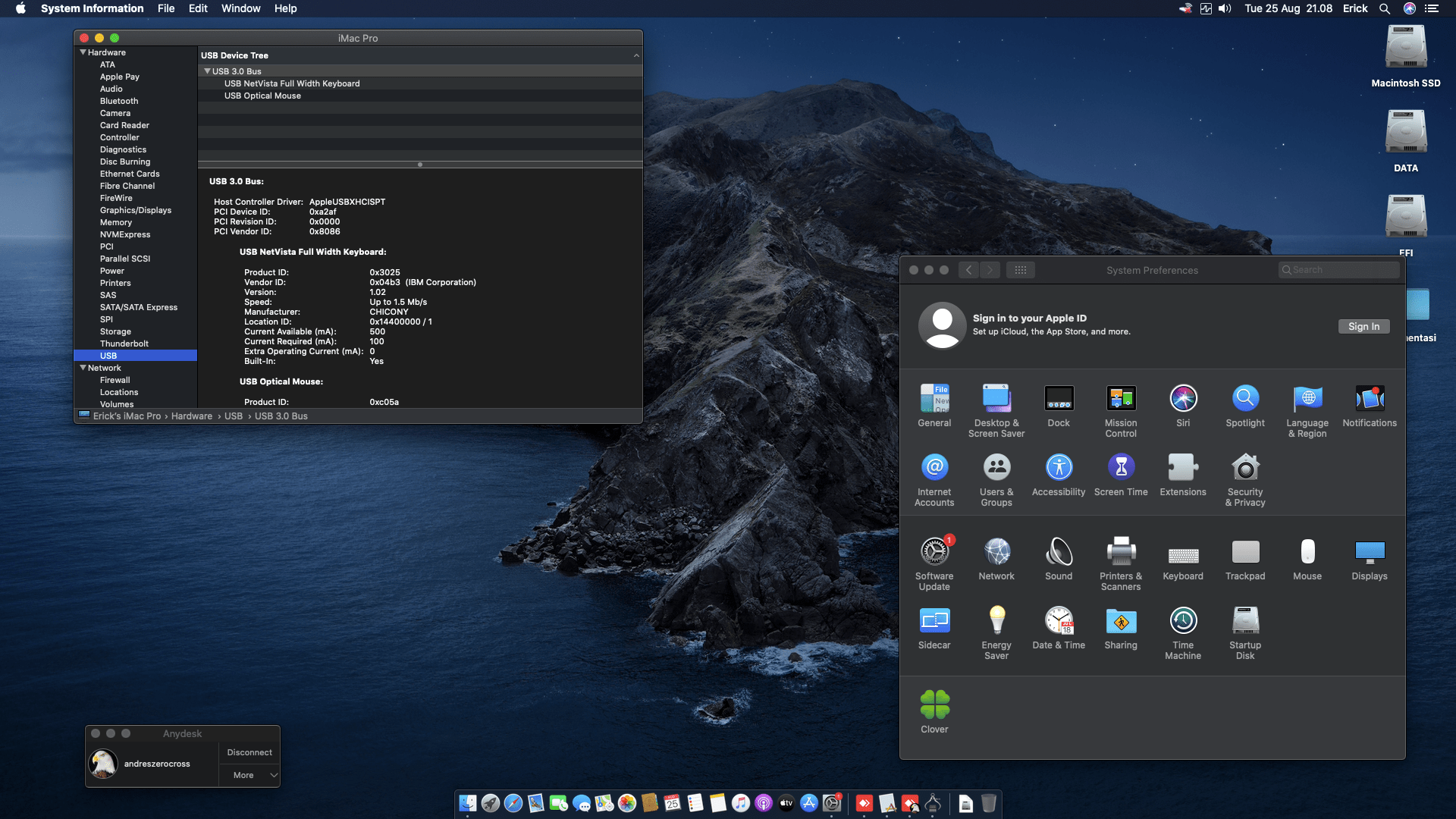Open Time Machine preferences
The width and height of the screenshot is (1456, 819).
[1183, 632]
